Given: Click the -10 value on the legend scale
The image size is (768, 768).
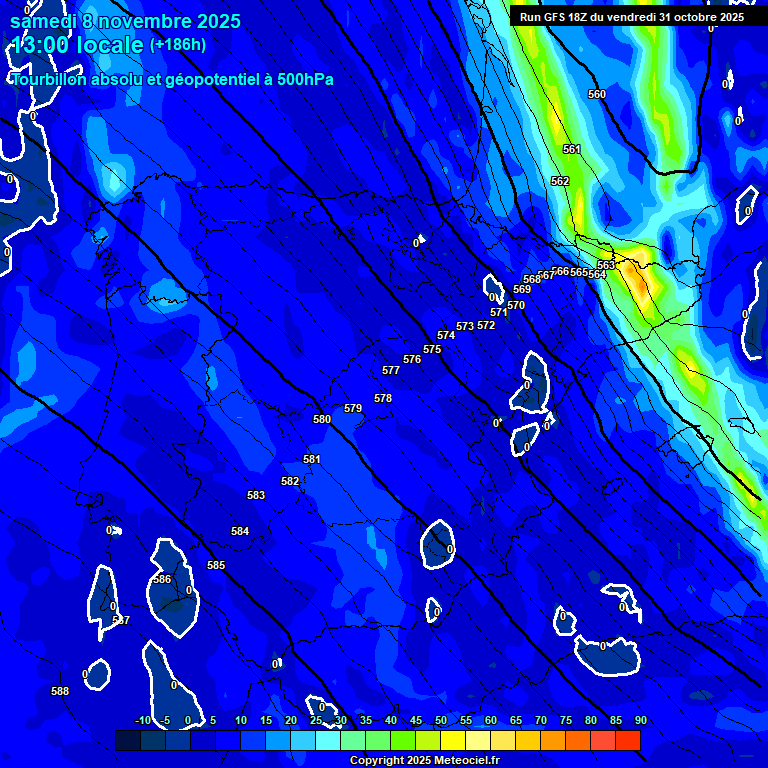Looking at the screenshot, I should 142,721.
